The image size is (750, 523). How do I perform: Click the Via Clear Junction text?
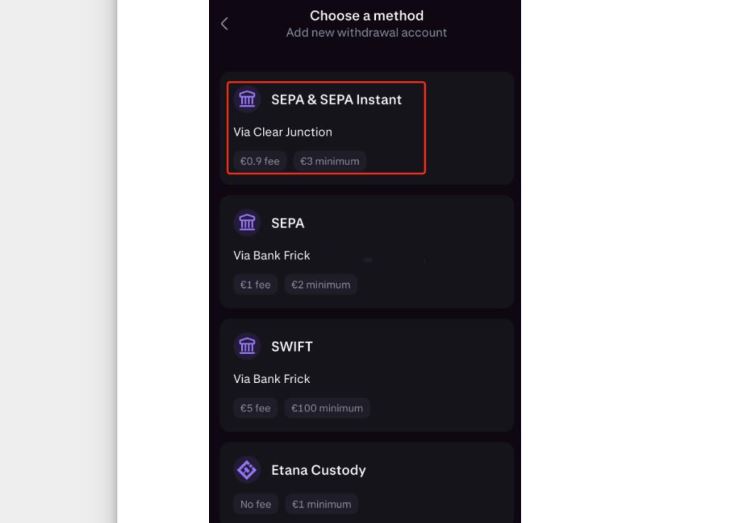[x=283, y=132]
